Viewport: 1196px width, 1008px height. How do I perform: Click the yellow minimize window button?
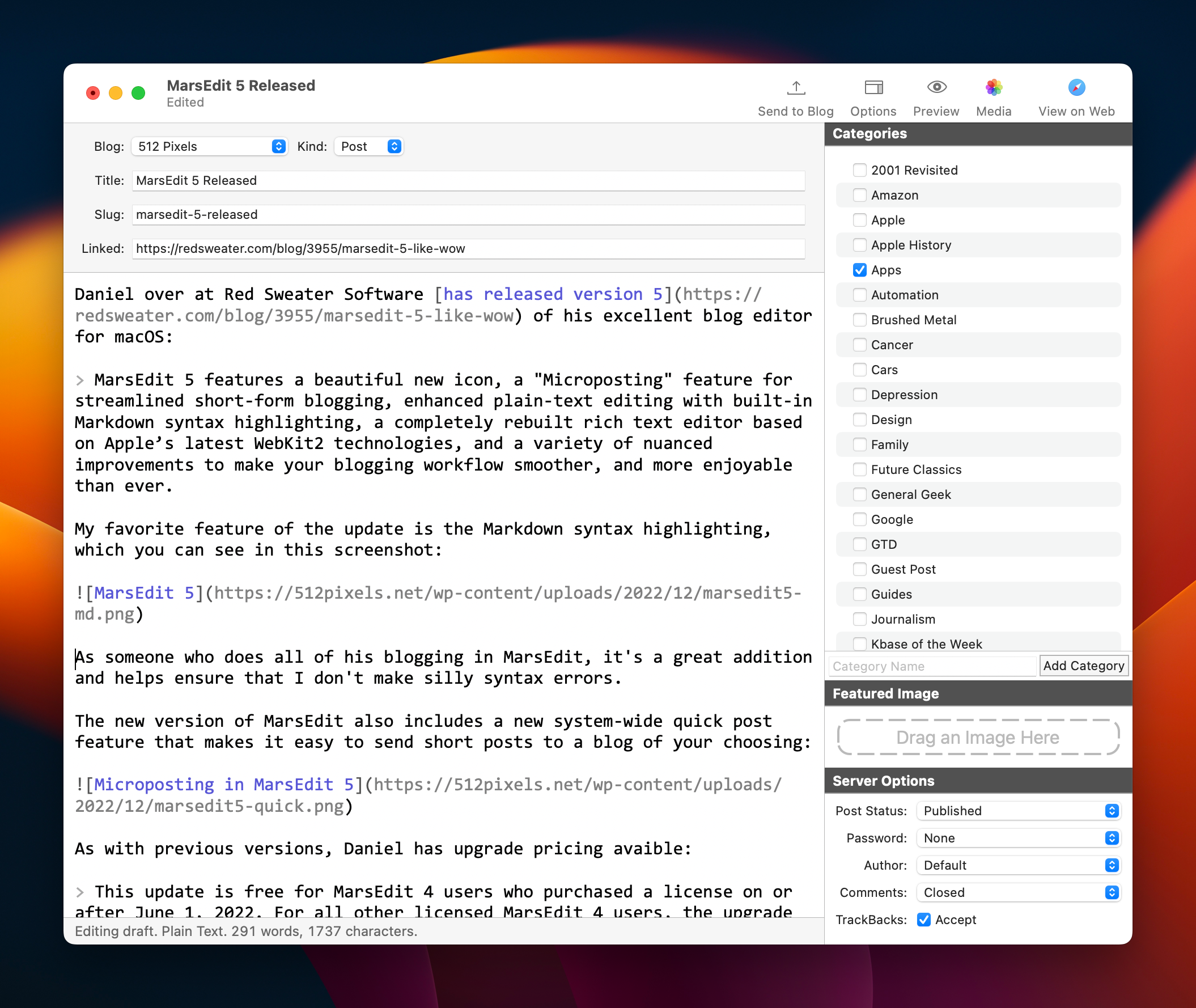pyautogui.click(x=116, y=93)
